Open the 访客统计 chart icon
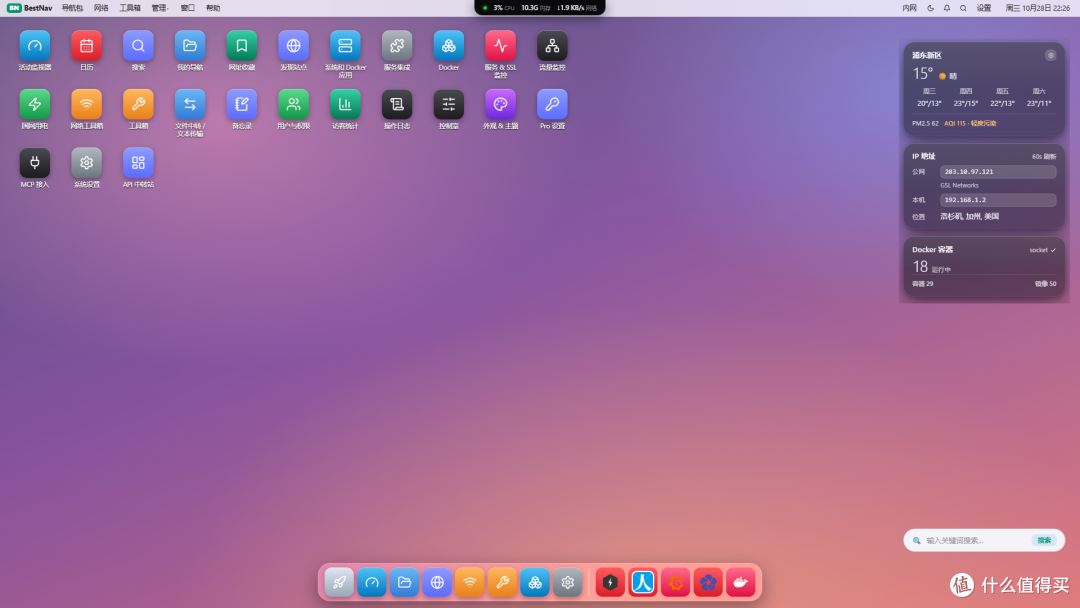The image size is (1080, 608). [x=345, y=105]
